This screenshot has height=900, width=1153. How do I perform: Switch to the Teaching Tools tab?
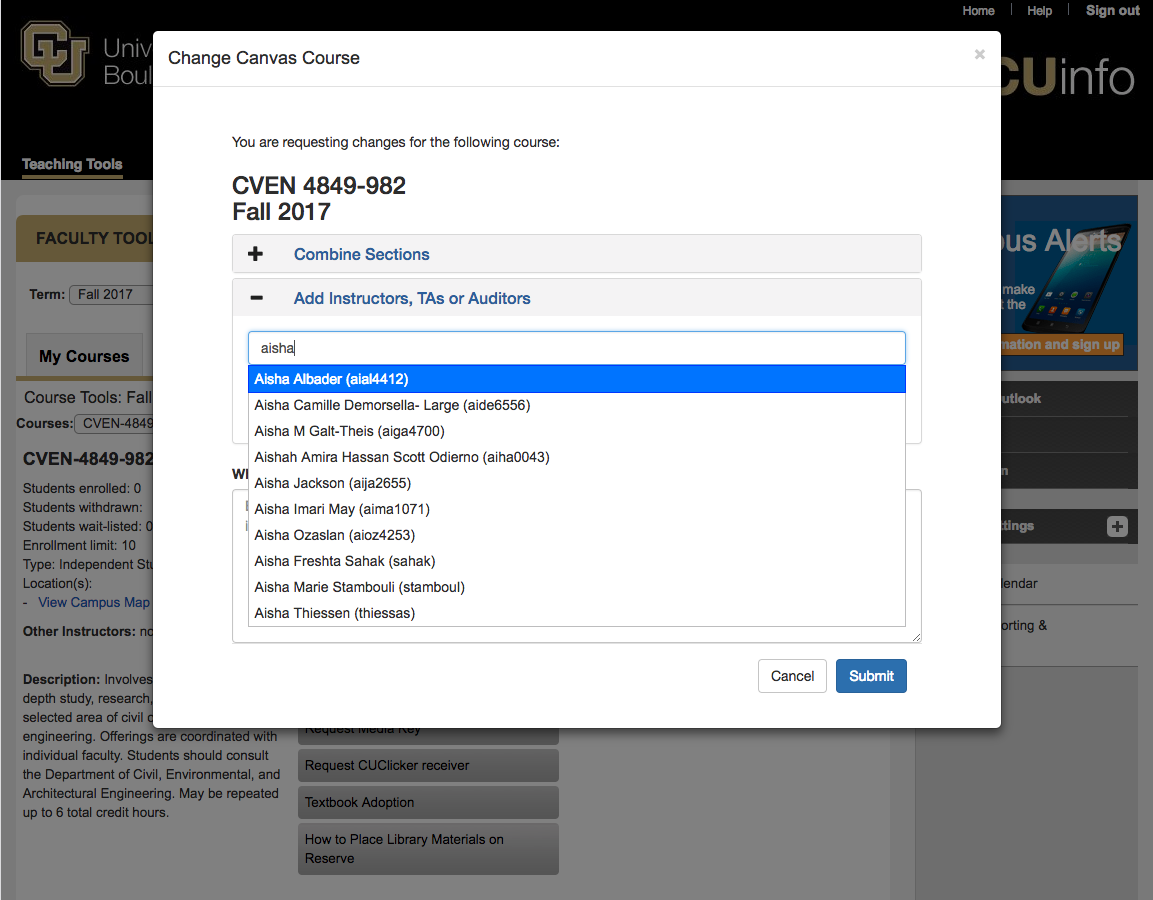click(72, 164)
